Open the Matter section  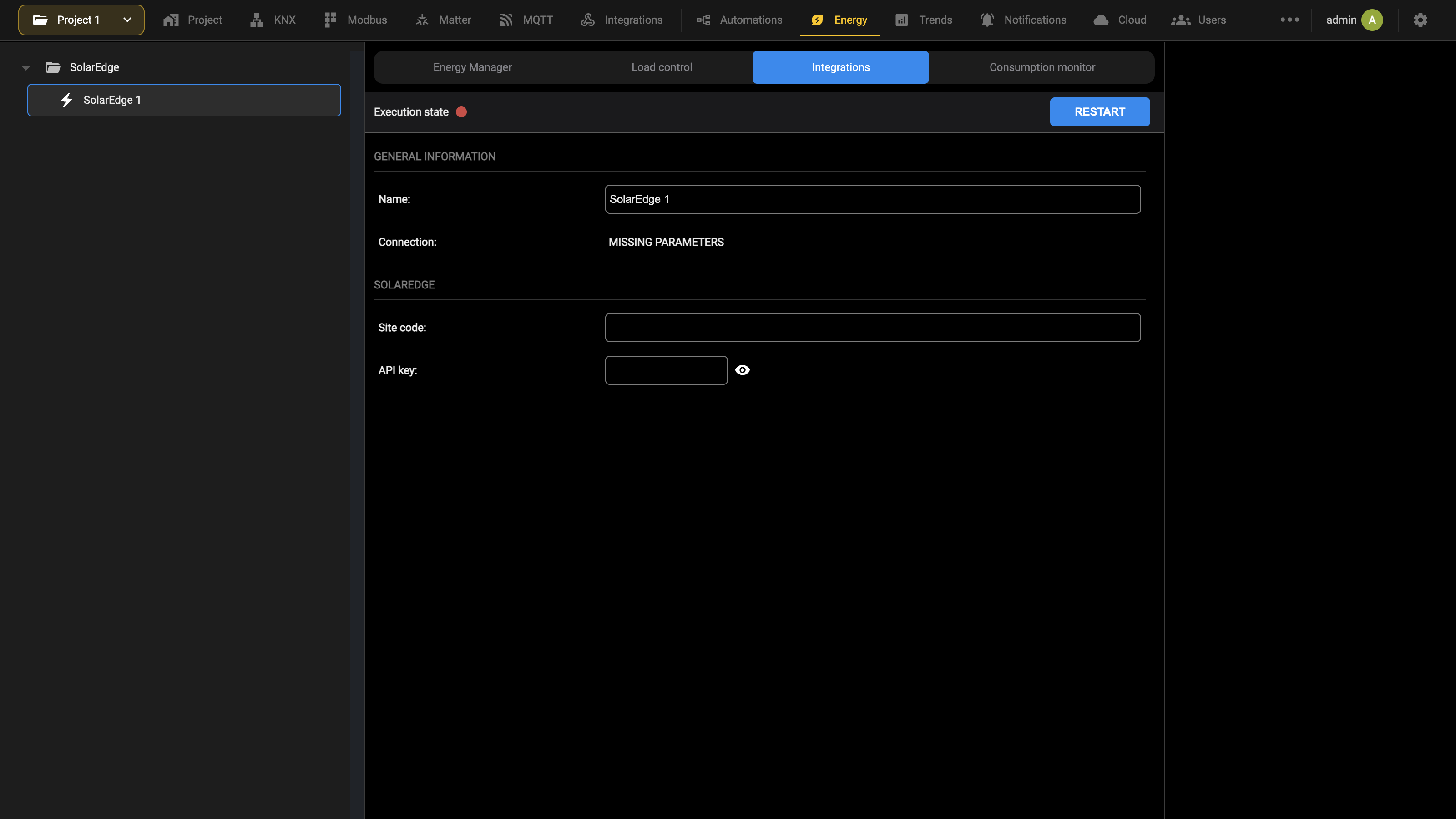click(x=443, y=20)
